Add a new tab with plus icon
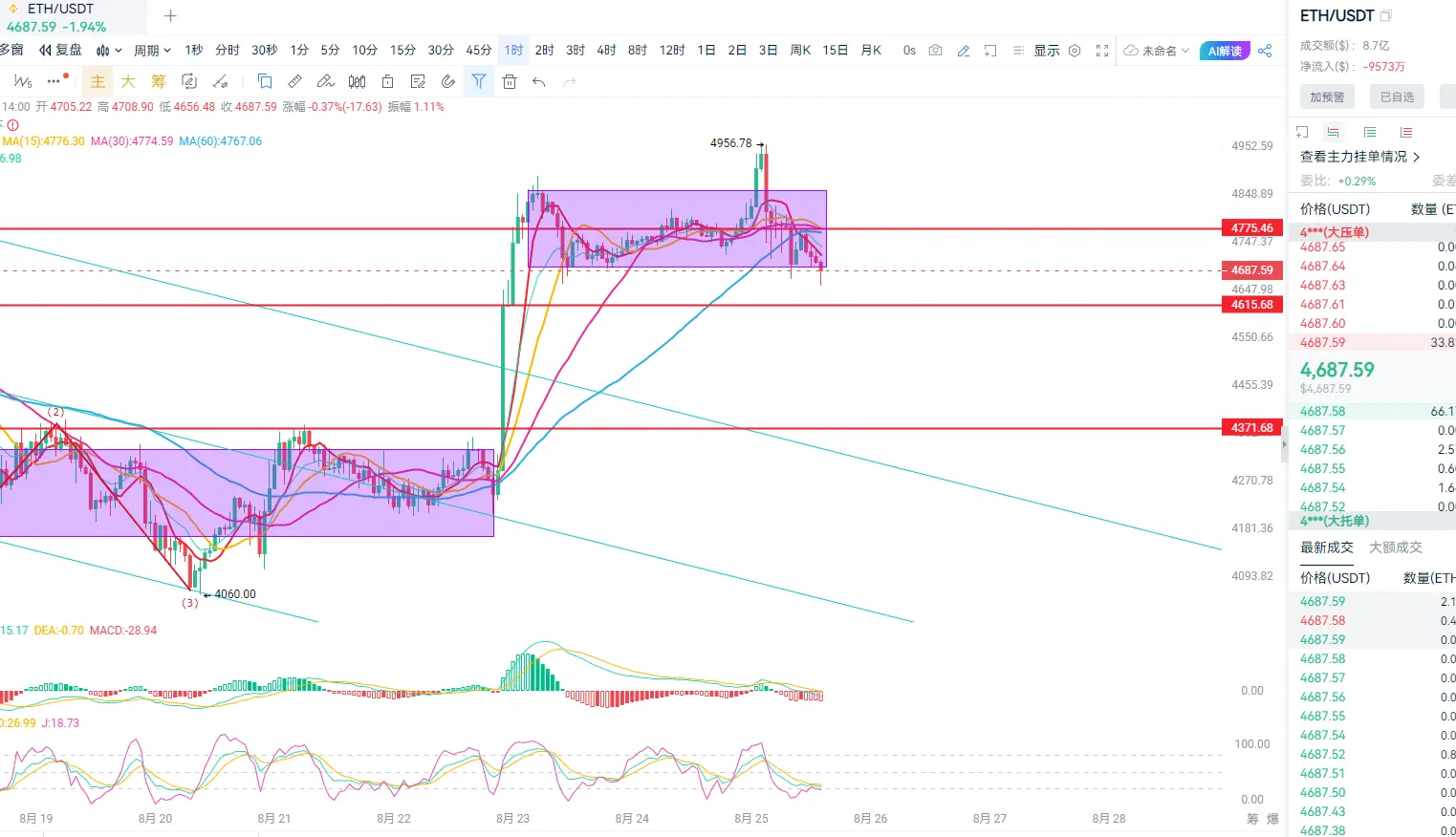The width and height of the screenshot is (1456, 837). [x=170, y=16]
